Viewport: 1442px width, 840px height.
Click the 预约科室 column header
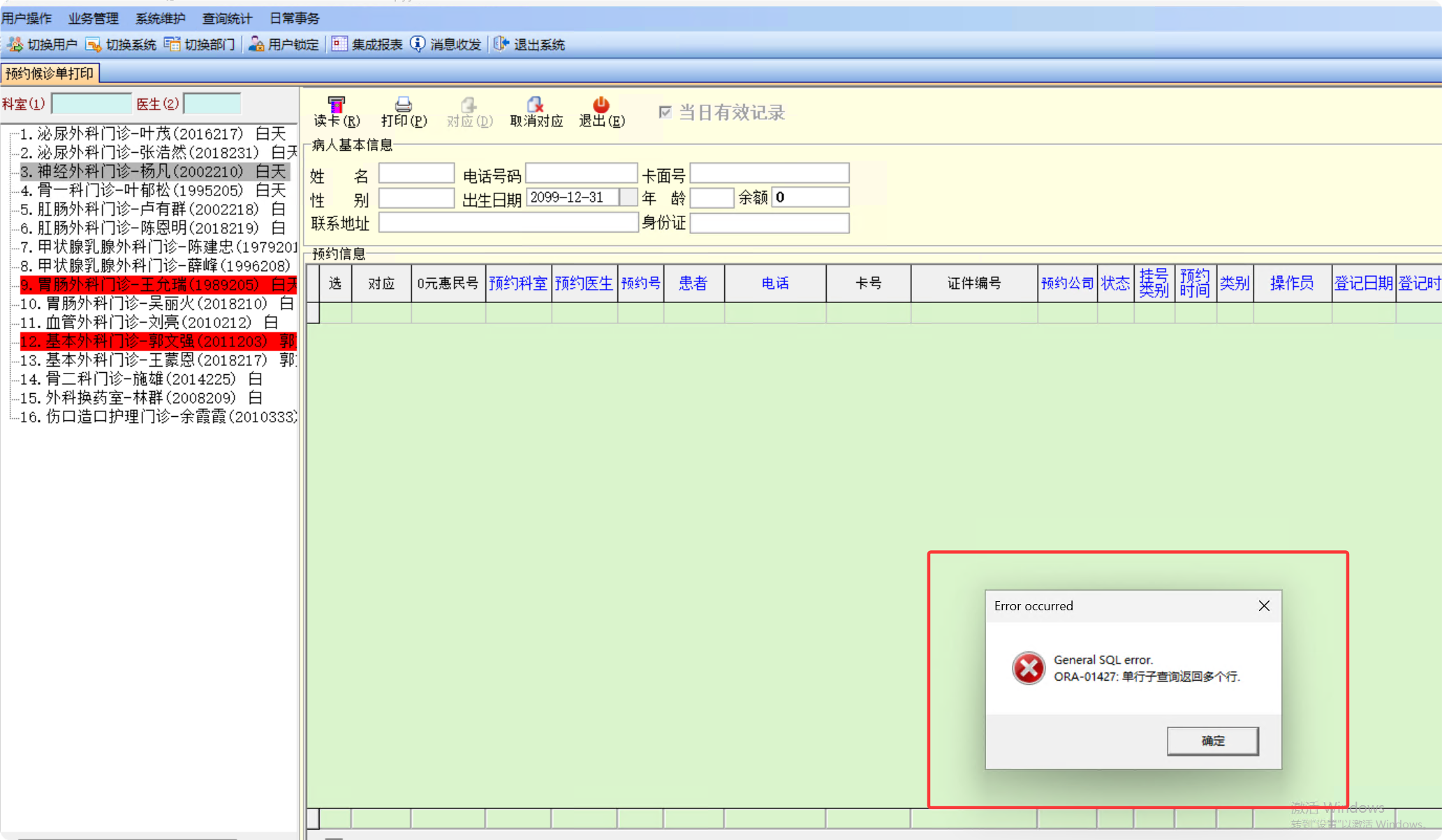(x=517, y=283)
